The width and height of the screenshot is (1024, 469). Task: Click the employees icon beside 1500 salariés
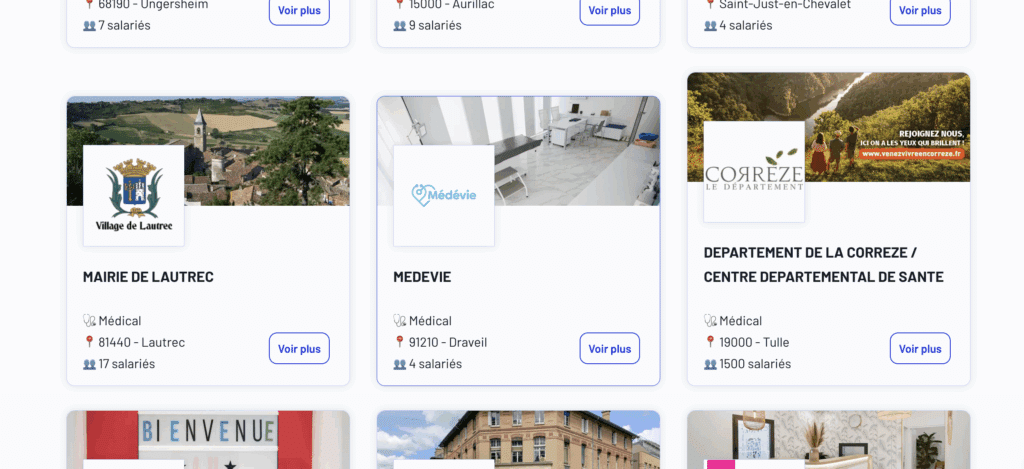tap(710, 364)
